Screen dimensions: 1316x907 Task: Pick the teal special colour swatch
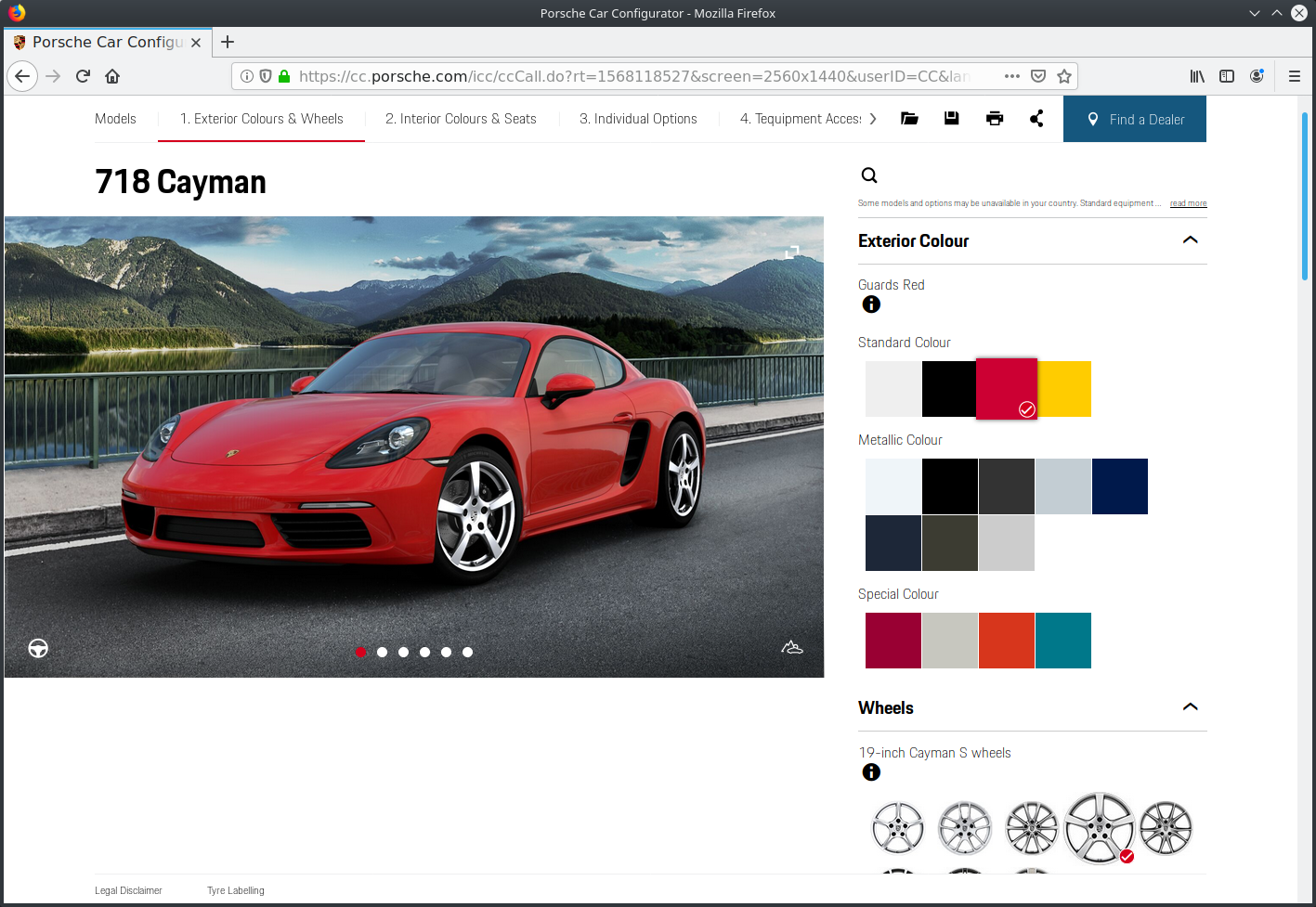tap(1063, 641)
